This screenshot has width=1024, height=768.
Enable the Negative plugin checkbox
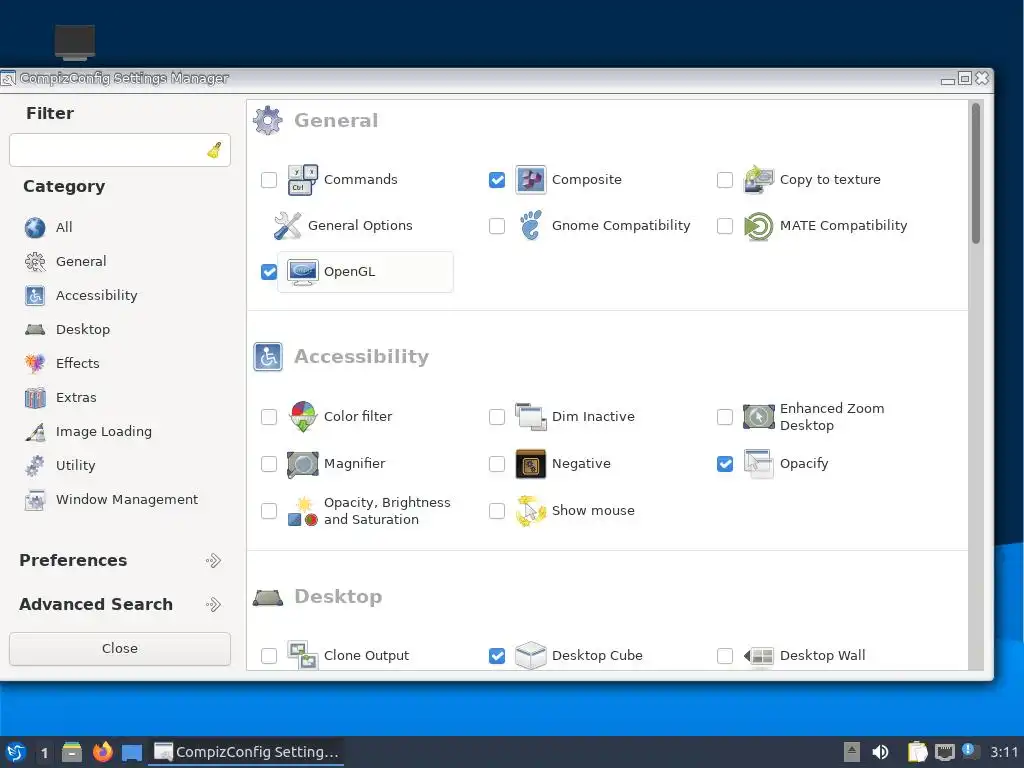click(x=497, y=464)
